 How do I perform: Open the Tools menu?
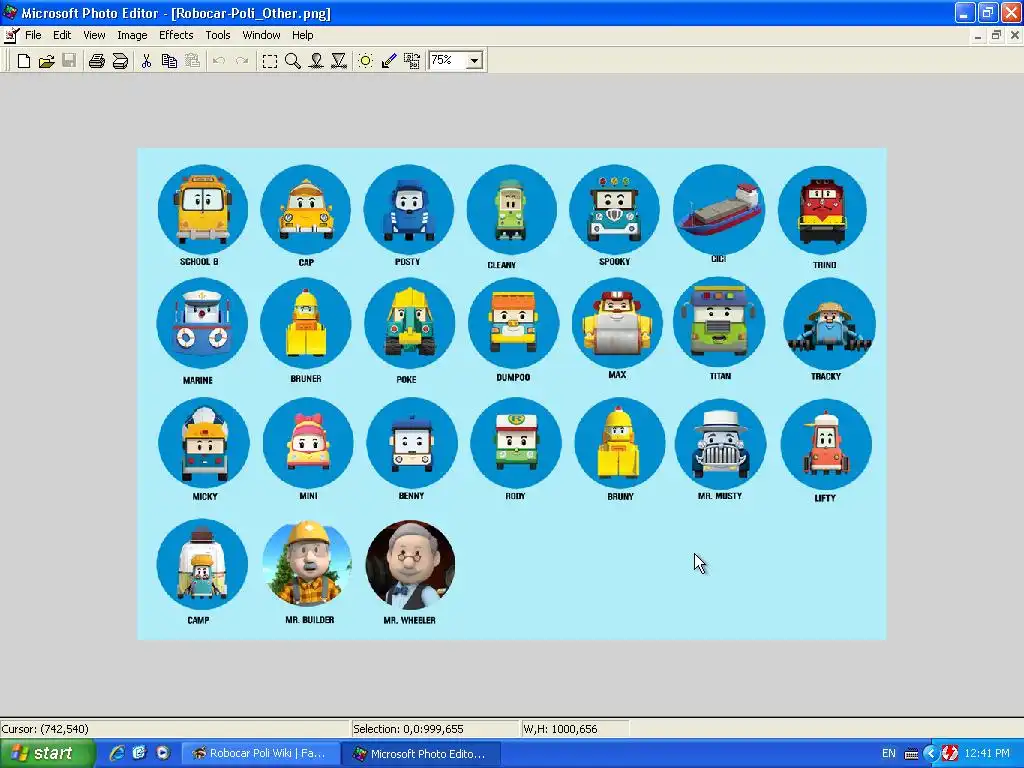pos(217,35)
